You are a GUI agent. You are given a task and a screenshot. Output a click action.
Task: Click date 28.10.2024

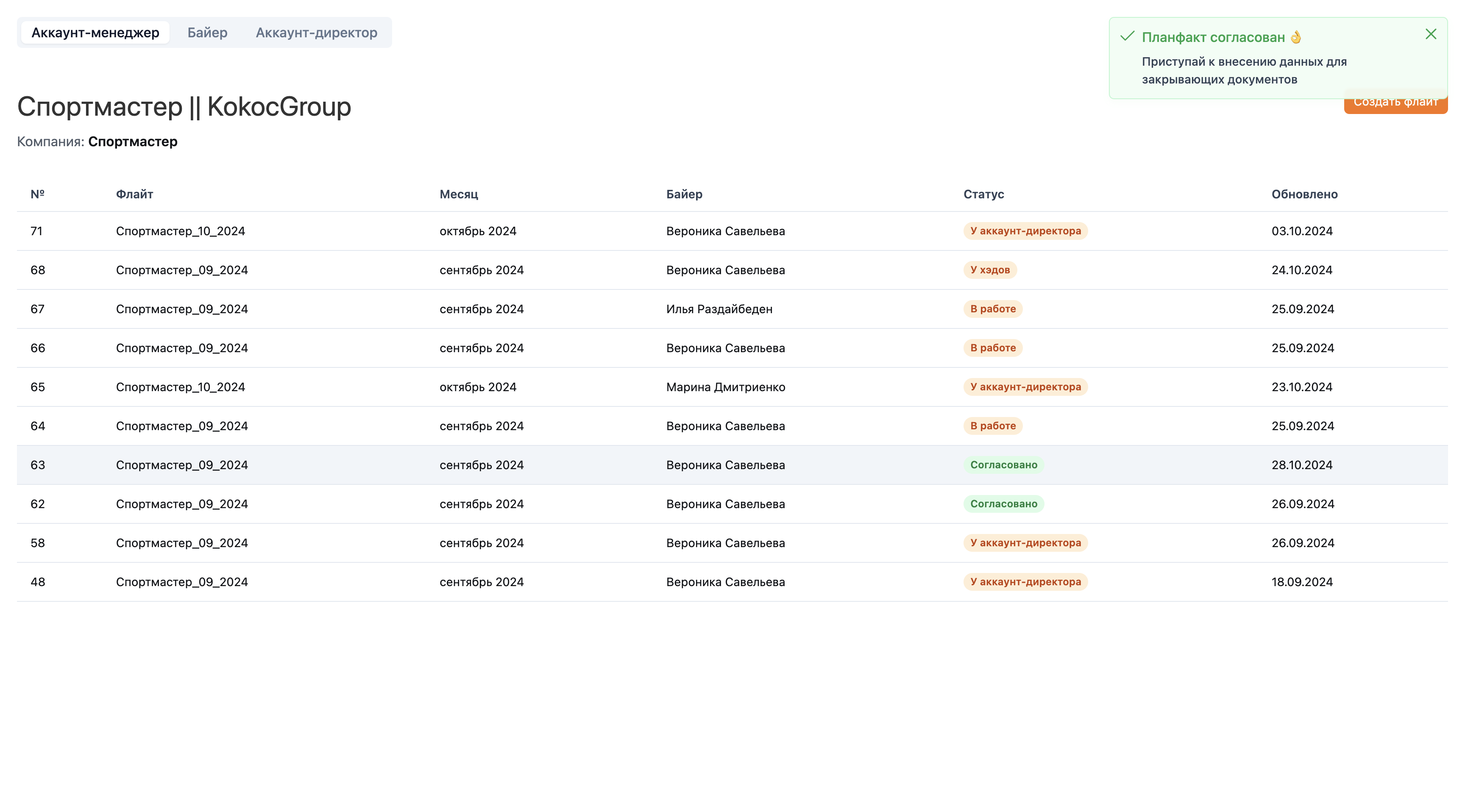pos(1302,464)
